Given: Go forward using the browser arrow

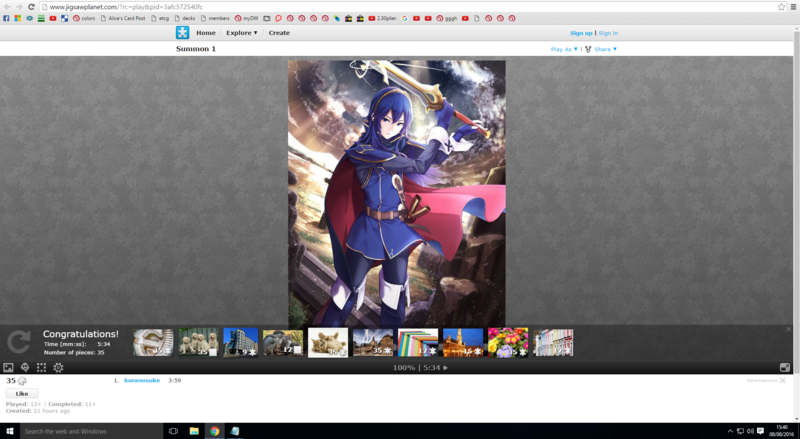Looking at the screenshot, I should (x=19, y=7).
